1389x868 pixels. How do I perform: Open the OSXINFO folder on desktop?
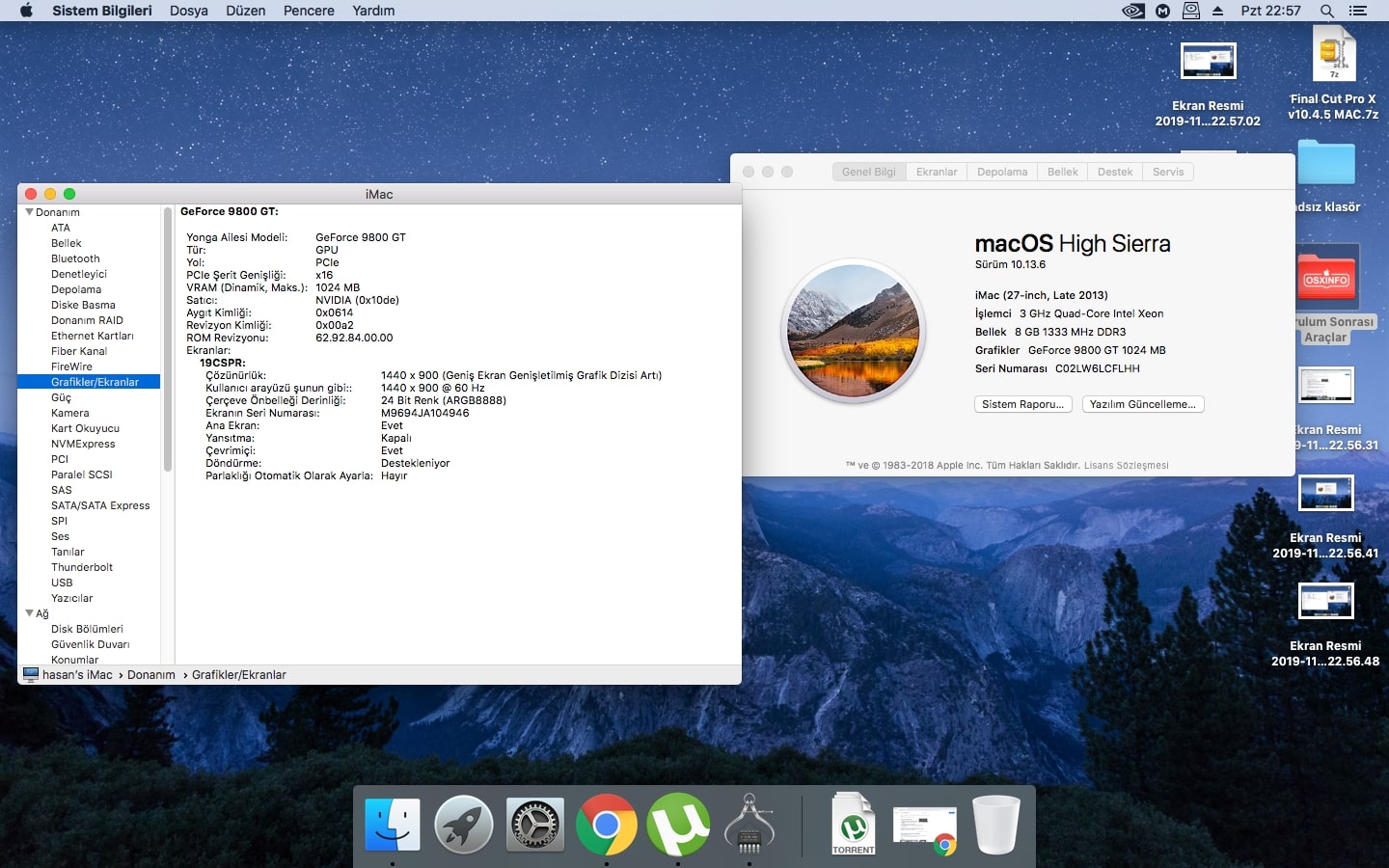pos(1326,278)
